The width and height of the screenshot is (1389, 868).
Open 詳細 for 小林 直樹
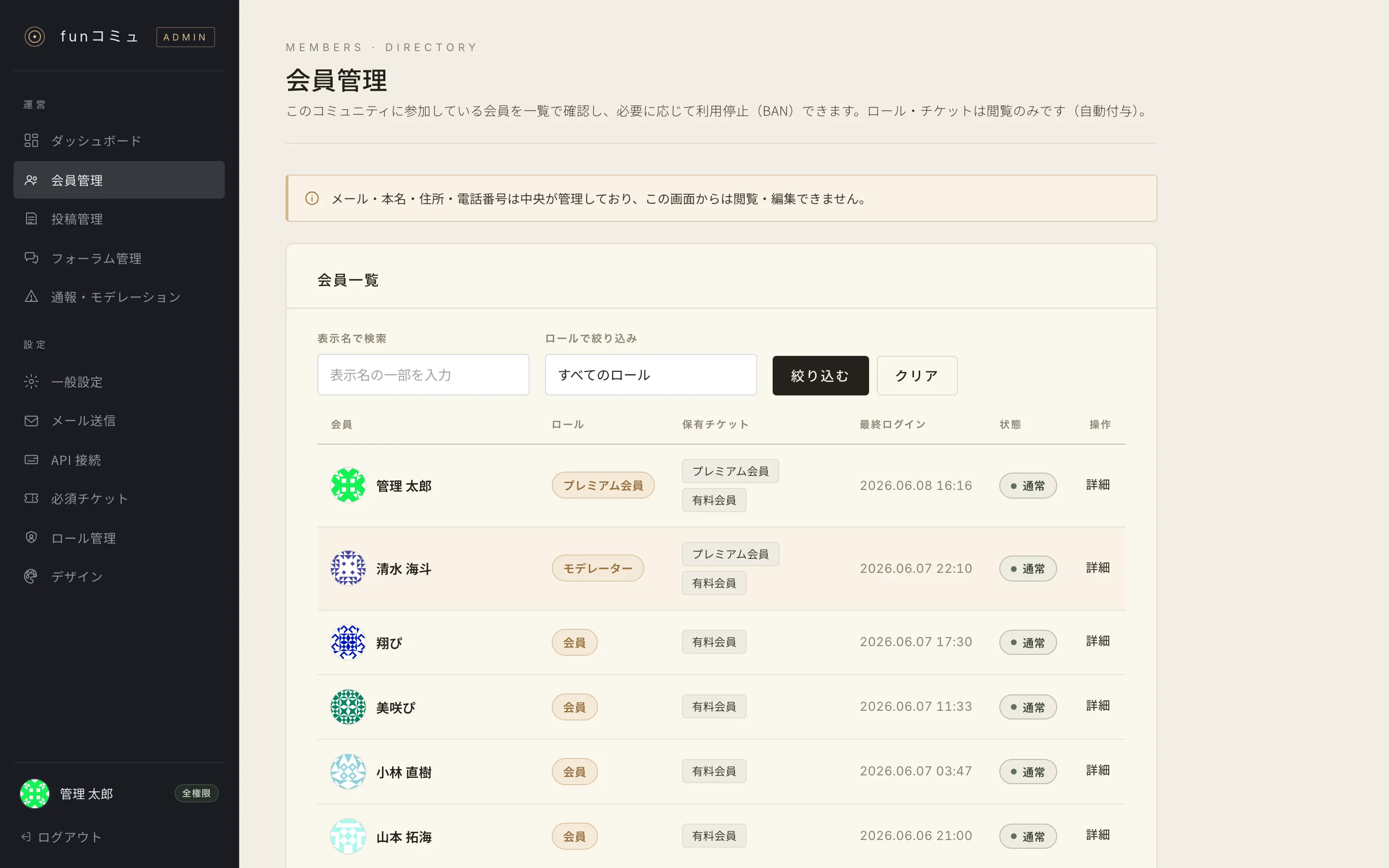1098,770
